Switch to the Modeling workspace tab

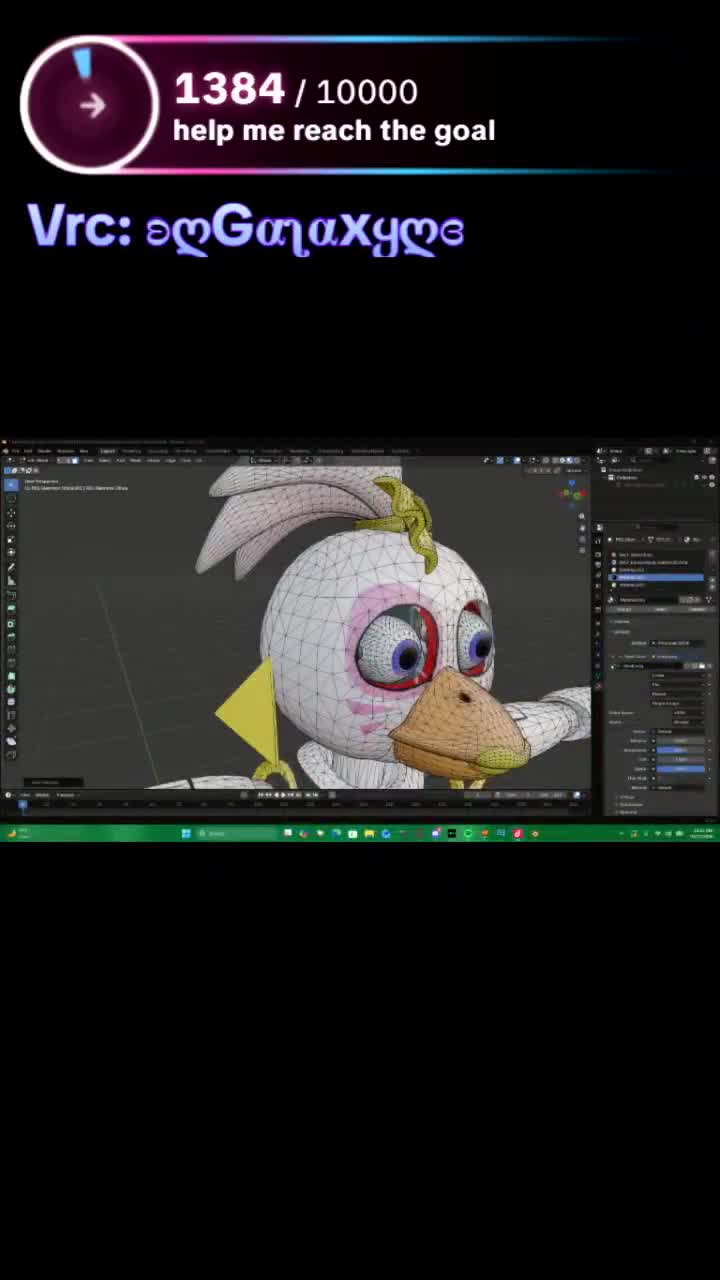click(131, 451)
